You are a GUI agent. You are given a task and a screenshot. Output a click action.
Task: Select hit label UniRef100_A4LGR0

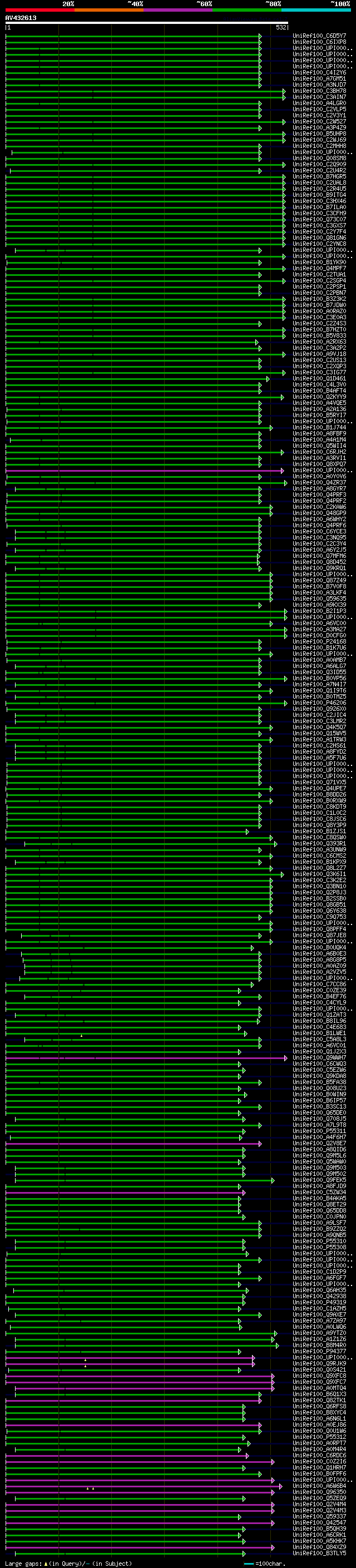coord(319,103)
